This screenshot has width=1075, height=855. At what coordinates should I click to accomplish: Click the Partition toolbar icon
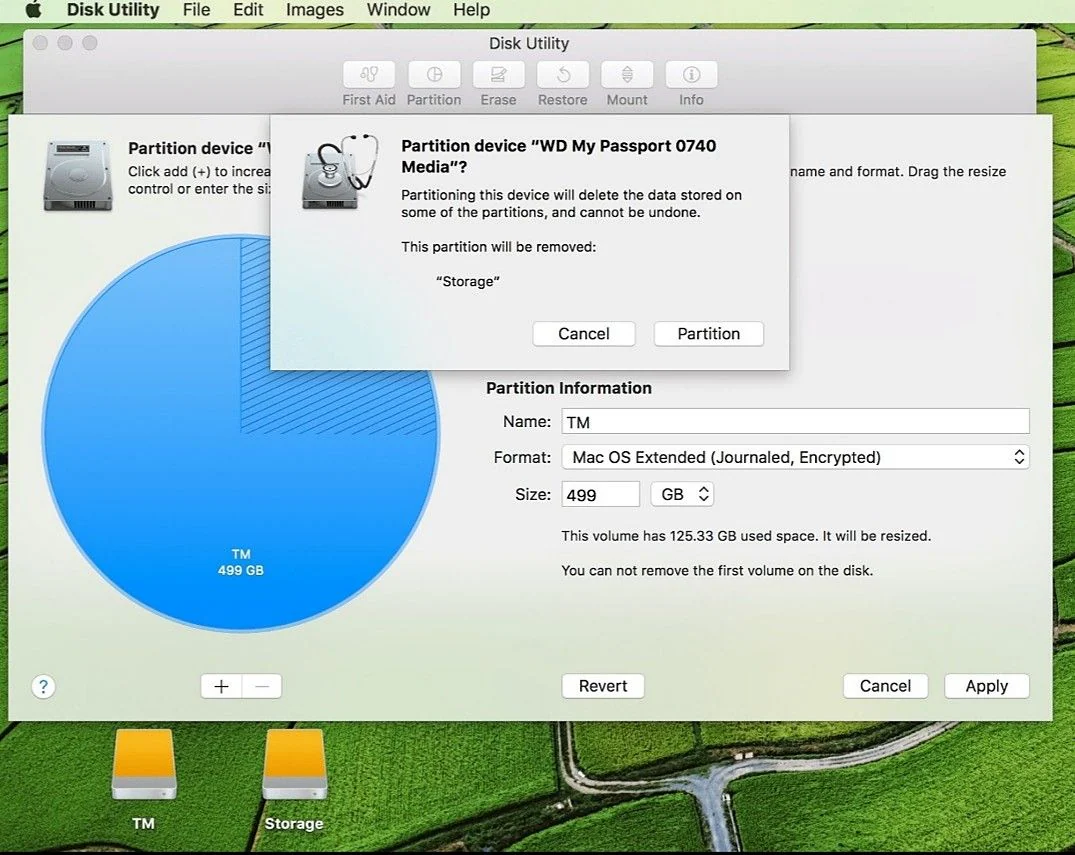click(x=434, y=74)
